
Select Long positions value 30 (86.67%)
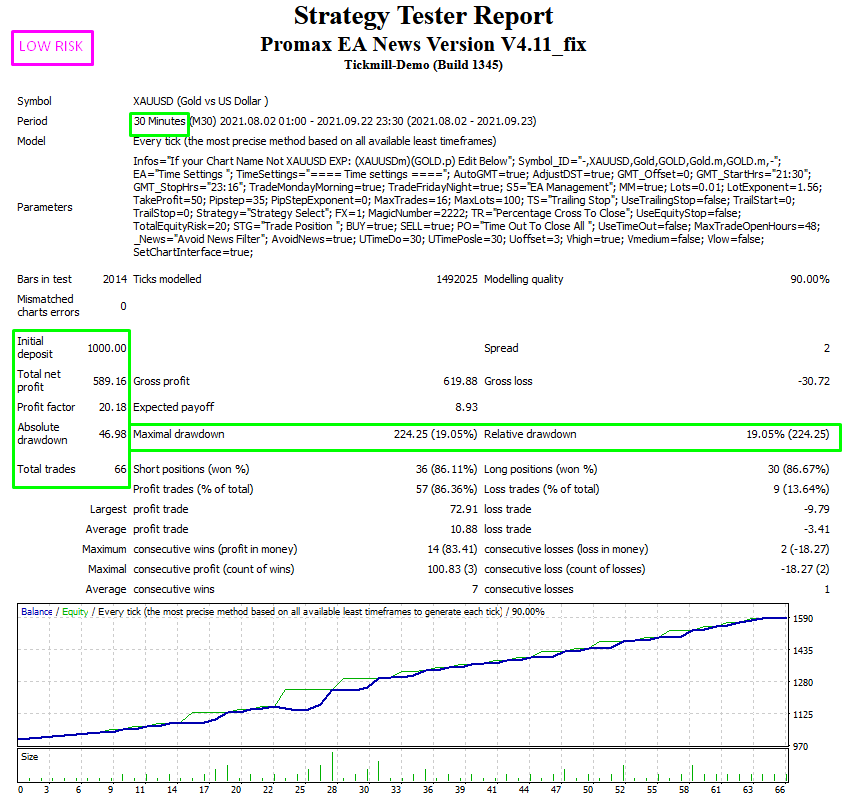click(x=798, y=469)
